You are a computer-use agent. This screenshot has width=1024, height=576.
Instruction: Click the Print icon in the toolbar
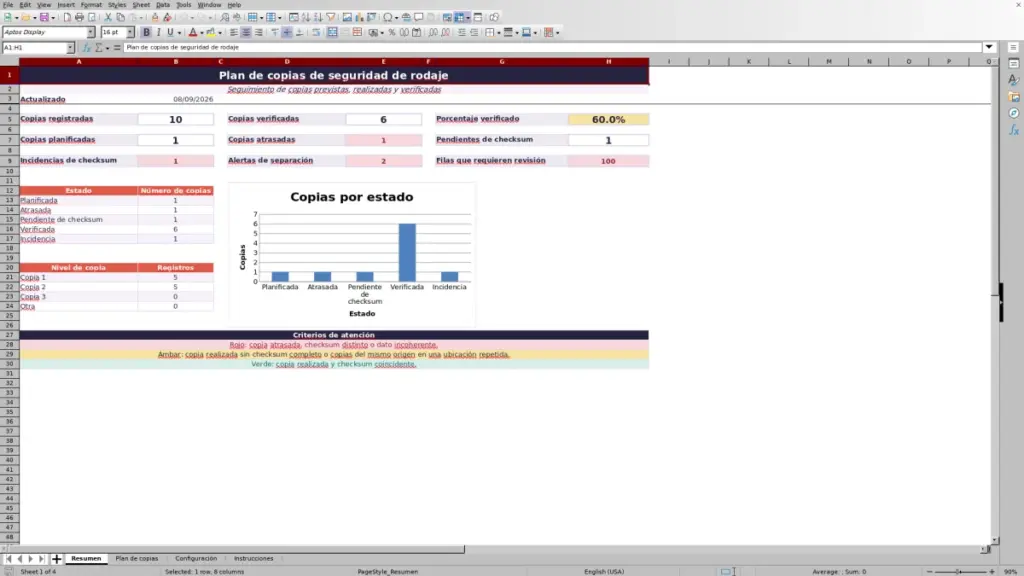click(79, 17)
